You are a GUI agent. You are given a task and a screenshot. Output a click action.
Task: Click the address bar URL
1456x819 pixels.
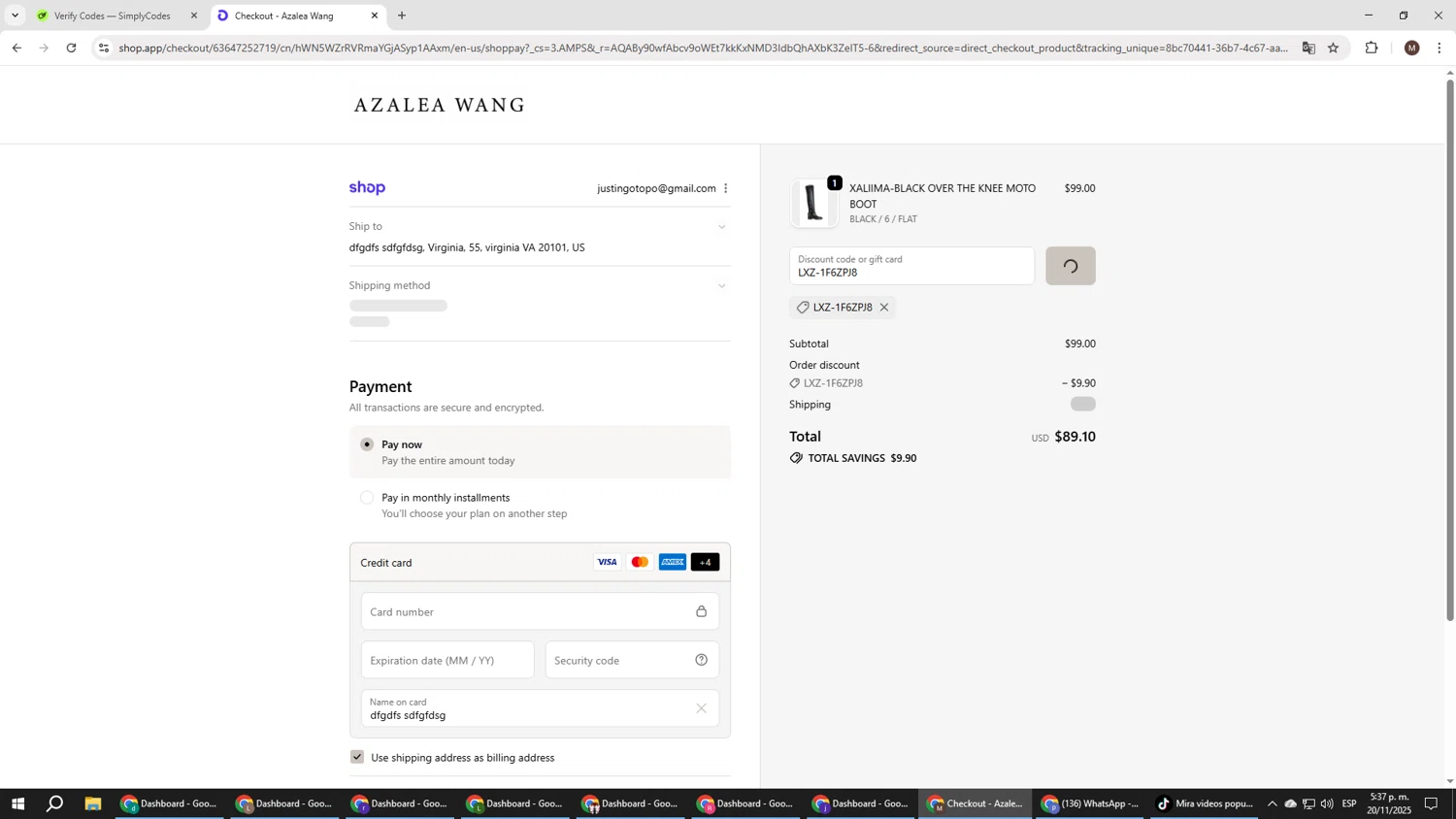click(x=703, y=48)
